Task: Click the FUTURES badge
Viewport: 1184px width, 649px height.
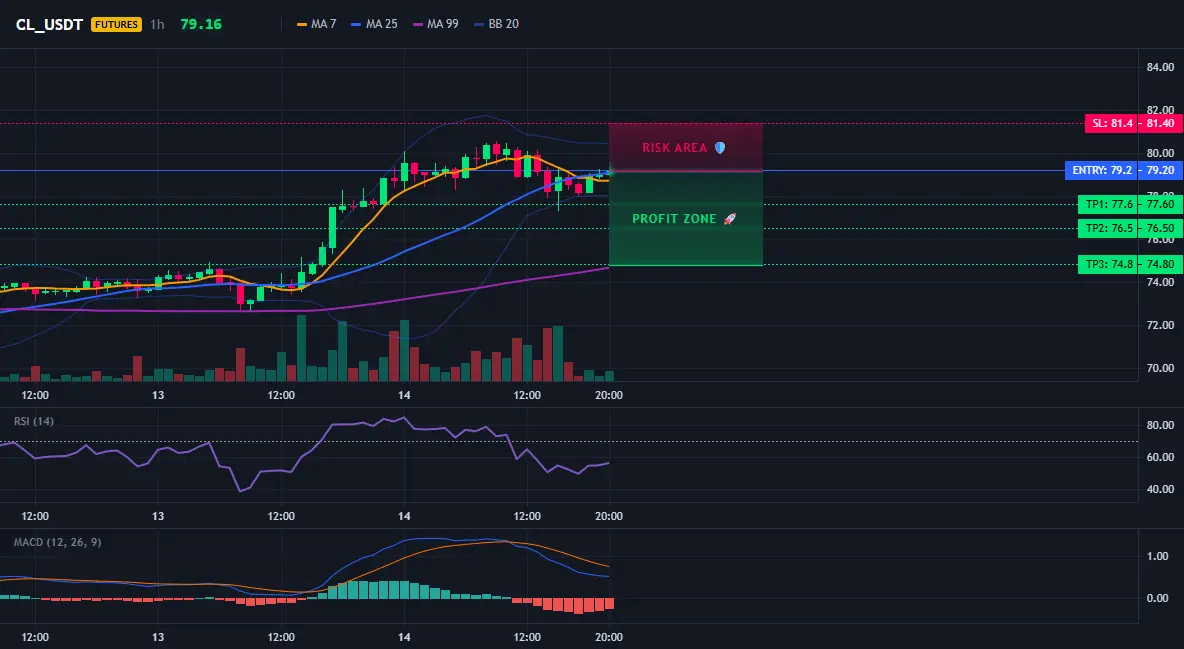Action: tap(116, 24)
